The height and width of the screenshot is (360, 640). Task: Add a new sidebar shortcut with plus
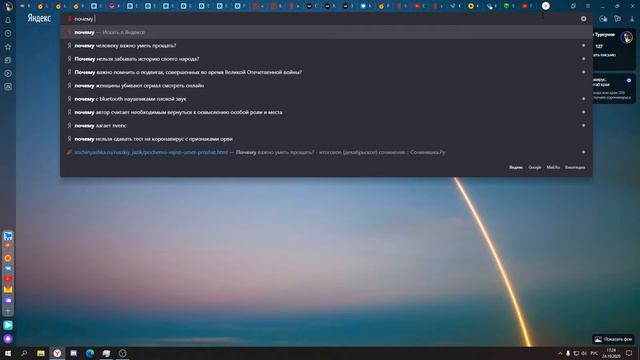(8, 311)
